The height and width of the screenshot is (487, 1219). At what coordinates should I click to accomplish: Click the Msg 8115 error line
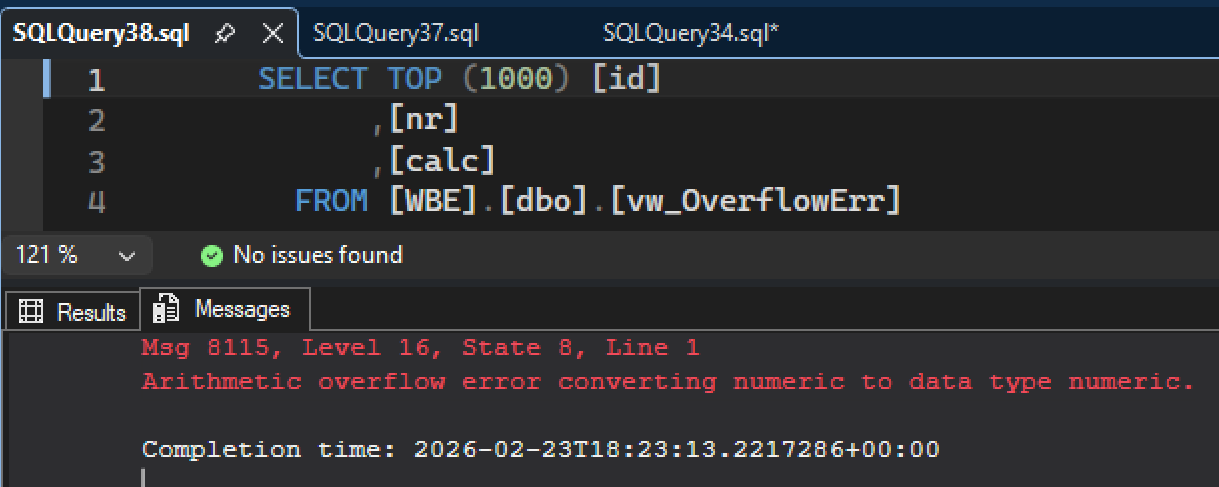(420, 348)
